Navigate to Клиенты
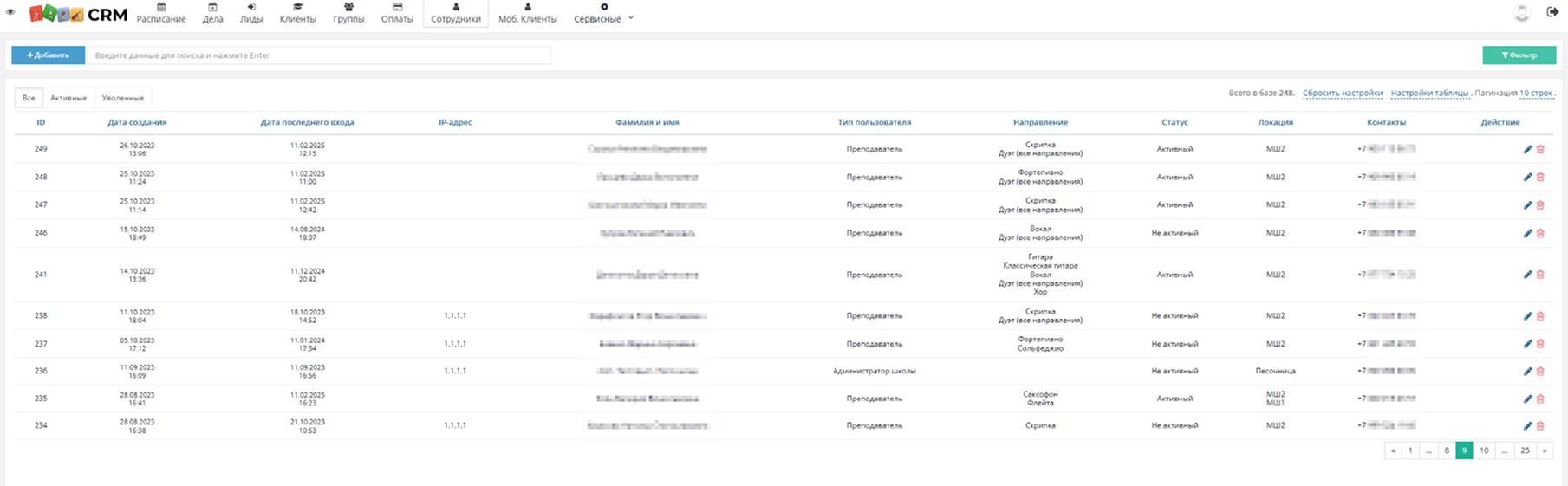1568x486 pixels. (x=297, y=13)
